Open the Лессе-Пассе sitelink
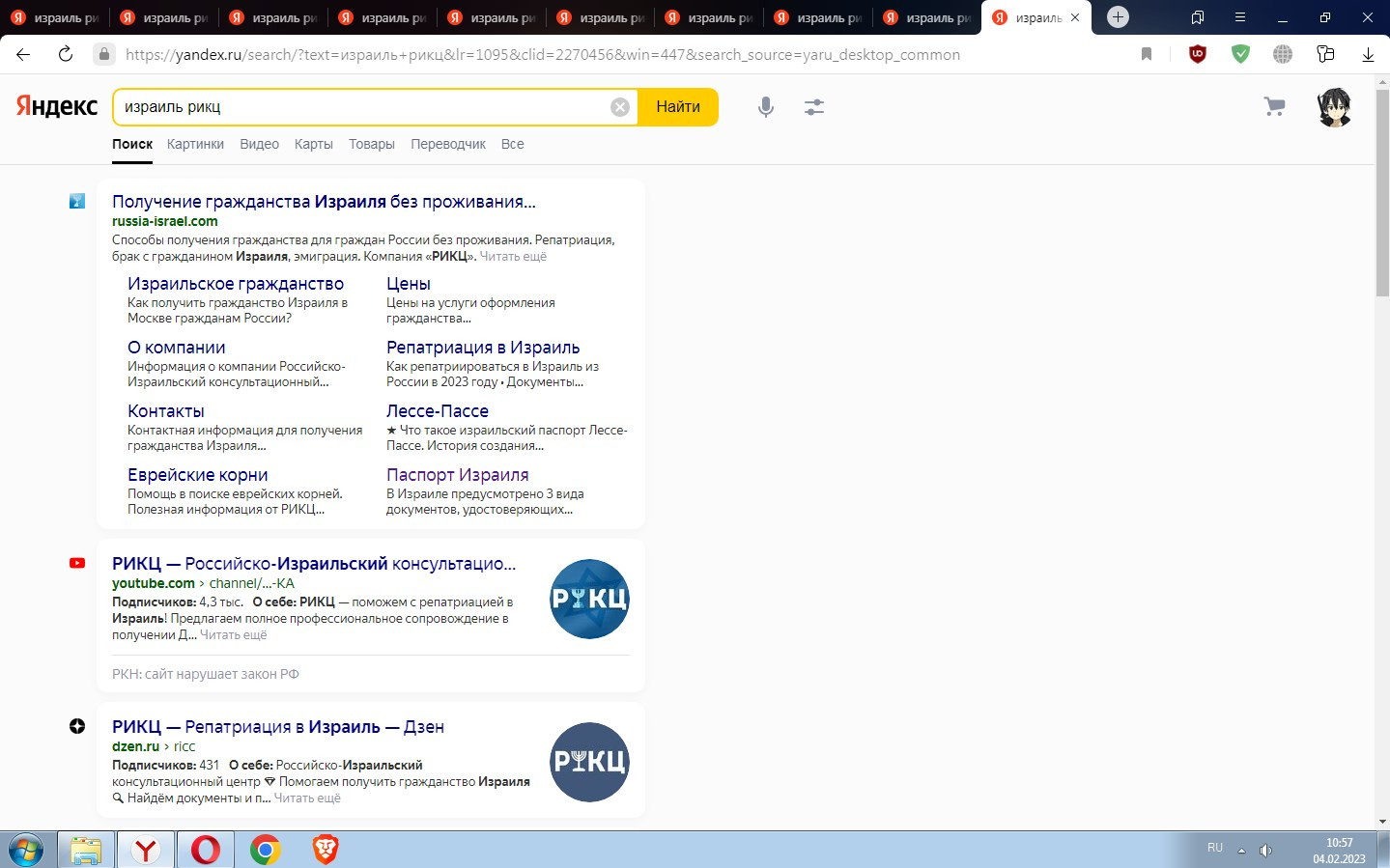 (438, 411)
